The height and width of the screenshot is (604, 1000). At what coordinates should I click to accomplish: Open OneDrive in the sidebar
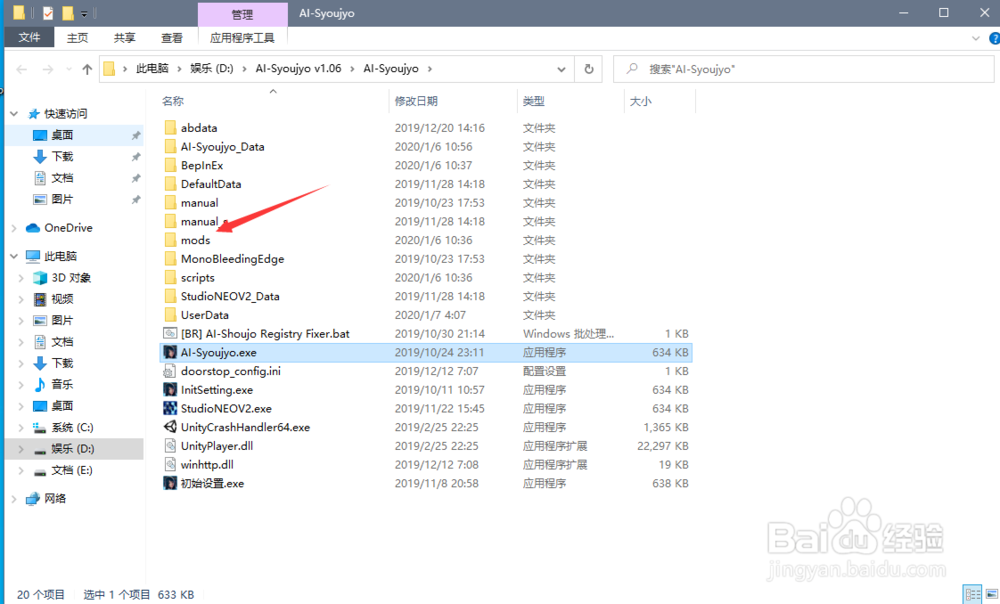pos(68,228)
